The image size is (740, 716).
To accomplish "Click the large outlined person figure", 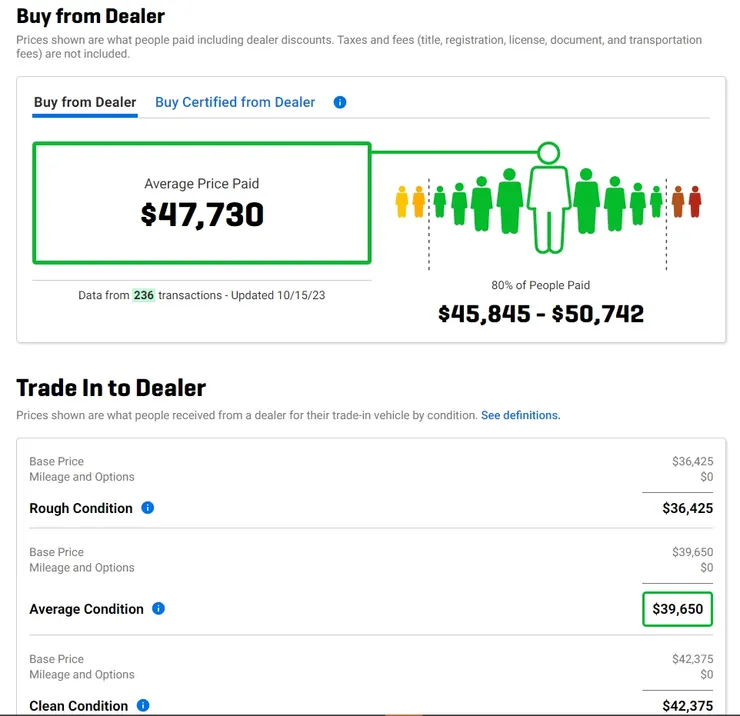I will coord(548,199).
